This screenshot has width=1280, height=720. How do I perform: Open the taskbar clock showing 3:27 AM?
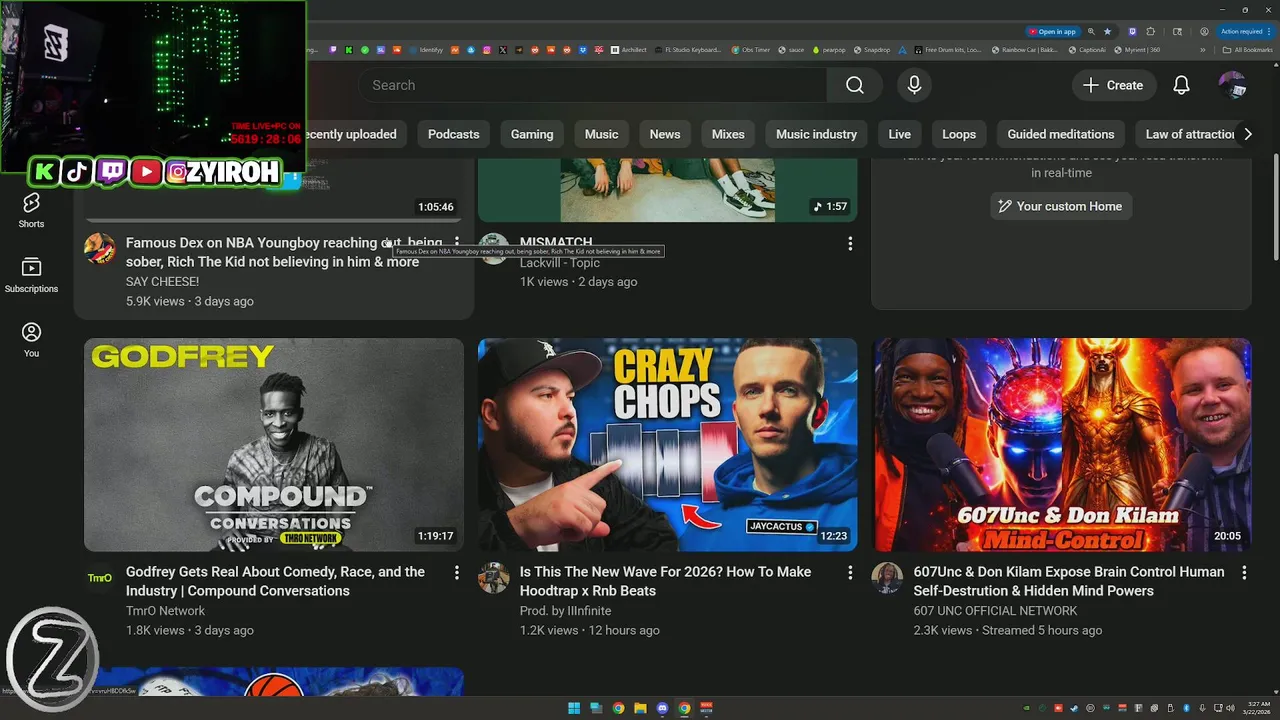coord(1254,708)
